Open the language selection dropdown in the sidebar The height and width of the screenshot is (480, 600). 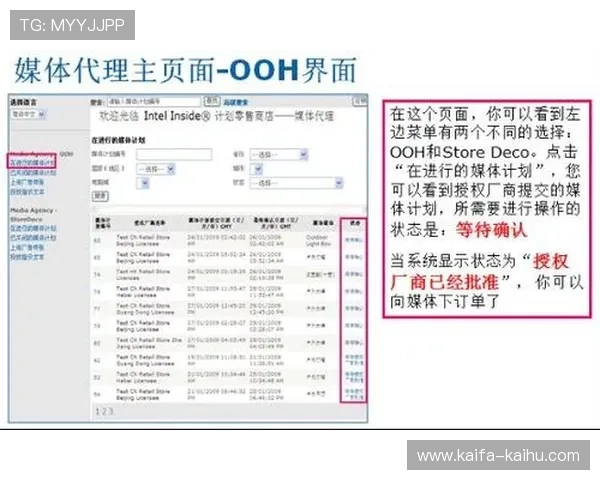[x=28, y=114]
